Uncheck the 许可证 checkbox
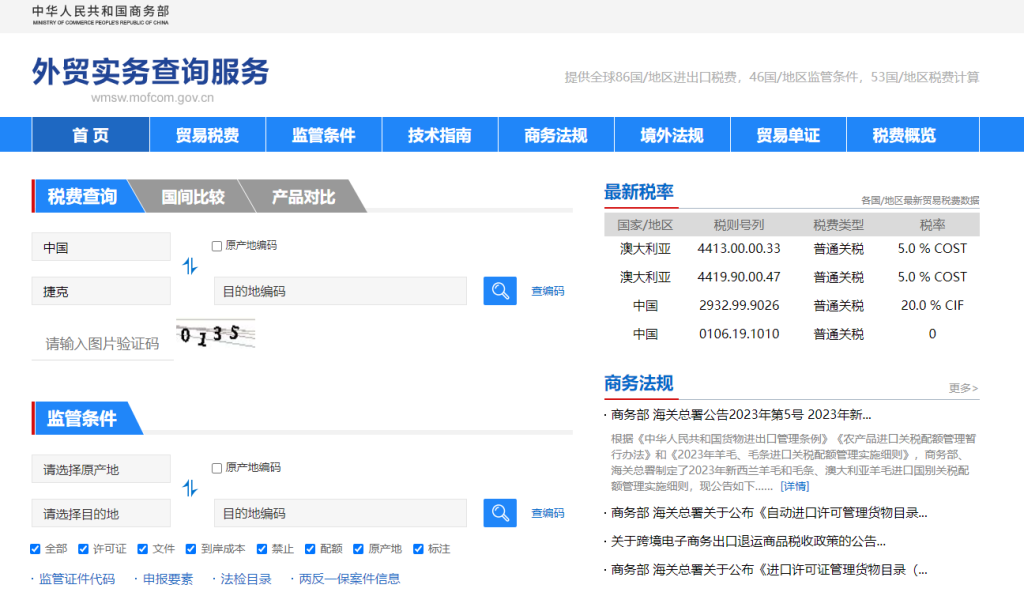This screenshot has height=596, width=1024. click(83, 549)
